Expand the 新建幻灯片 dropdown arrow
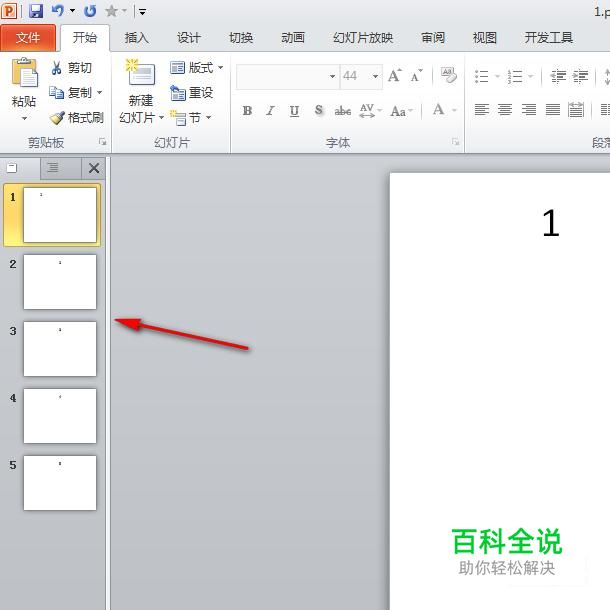The height and width of the screenshot is (610, 610). tap(161, 117)
